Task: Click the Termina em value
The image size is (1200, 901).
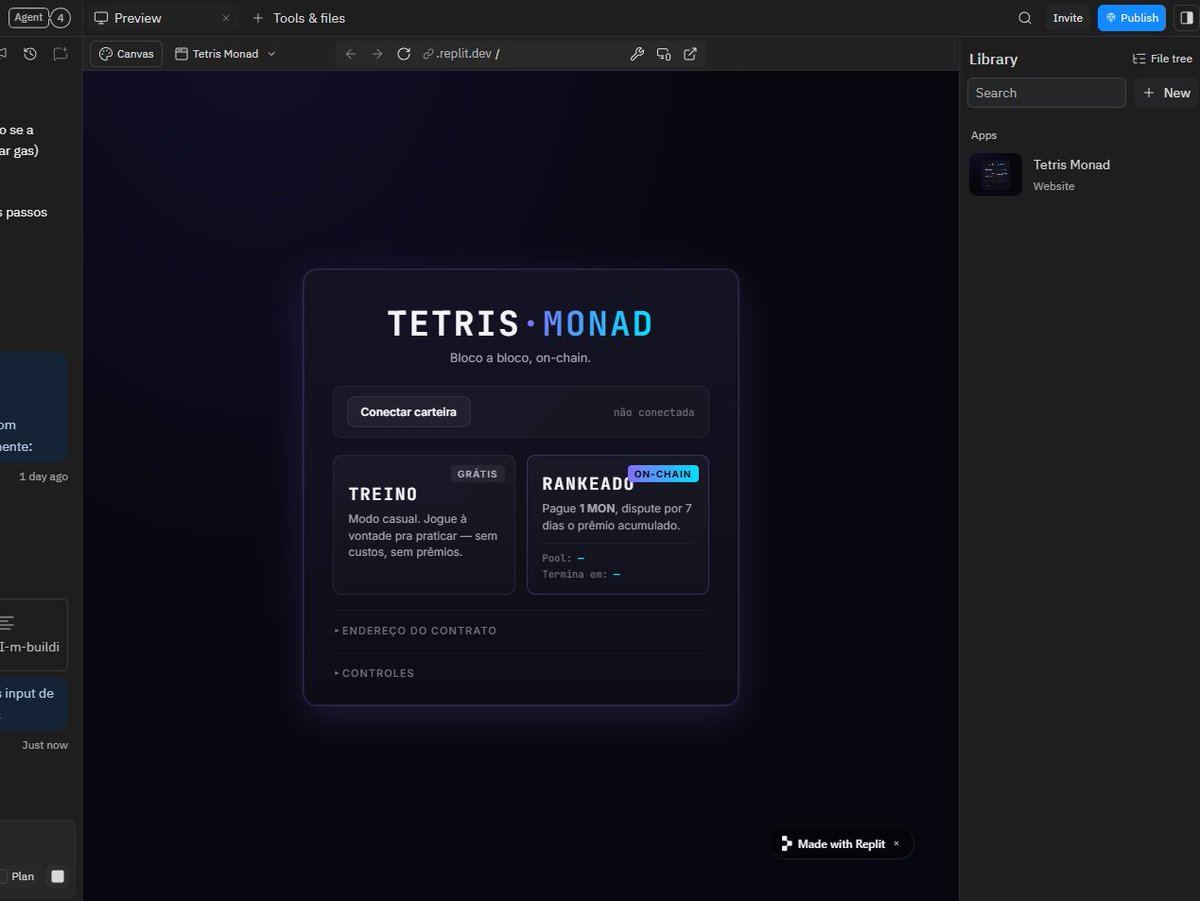Action: click(616, 574)
